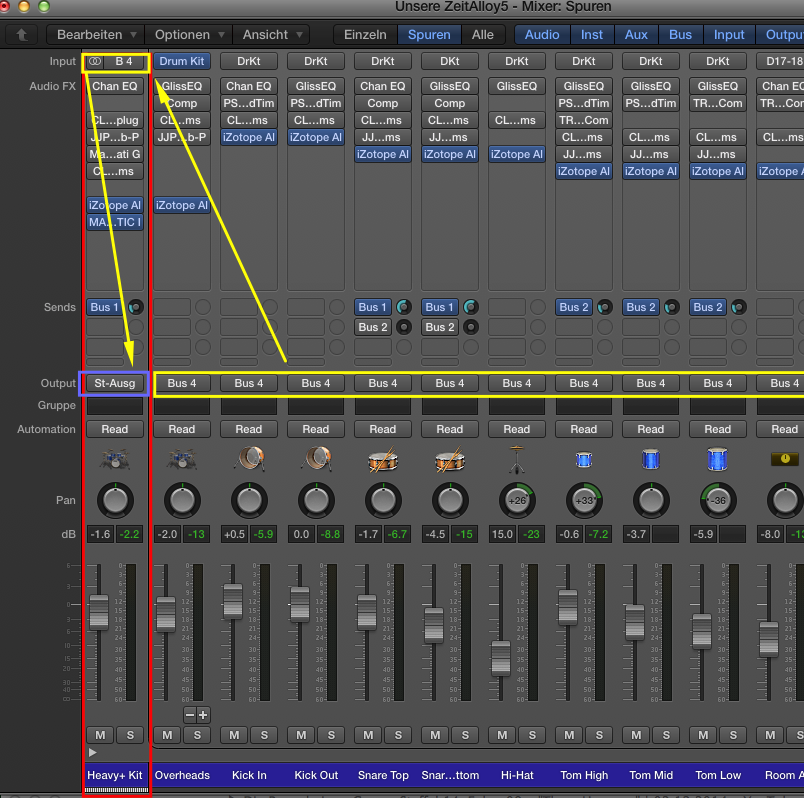Click the Snare Top Bus 1 send slot
The width and height of the screenshot is (804, 798).
click(373, 307)
